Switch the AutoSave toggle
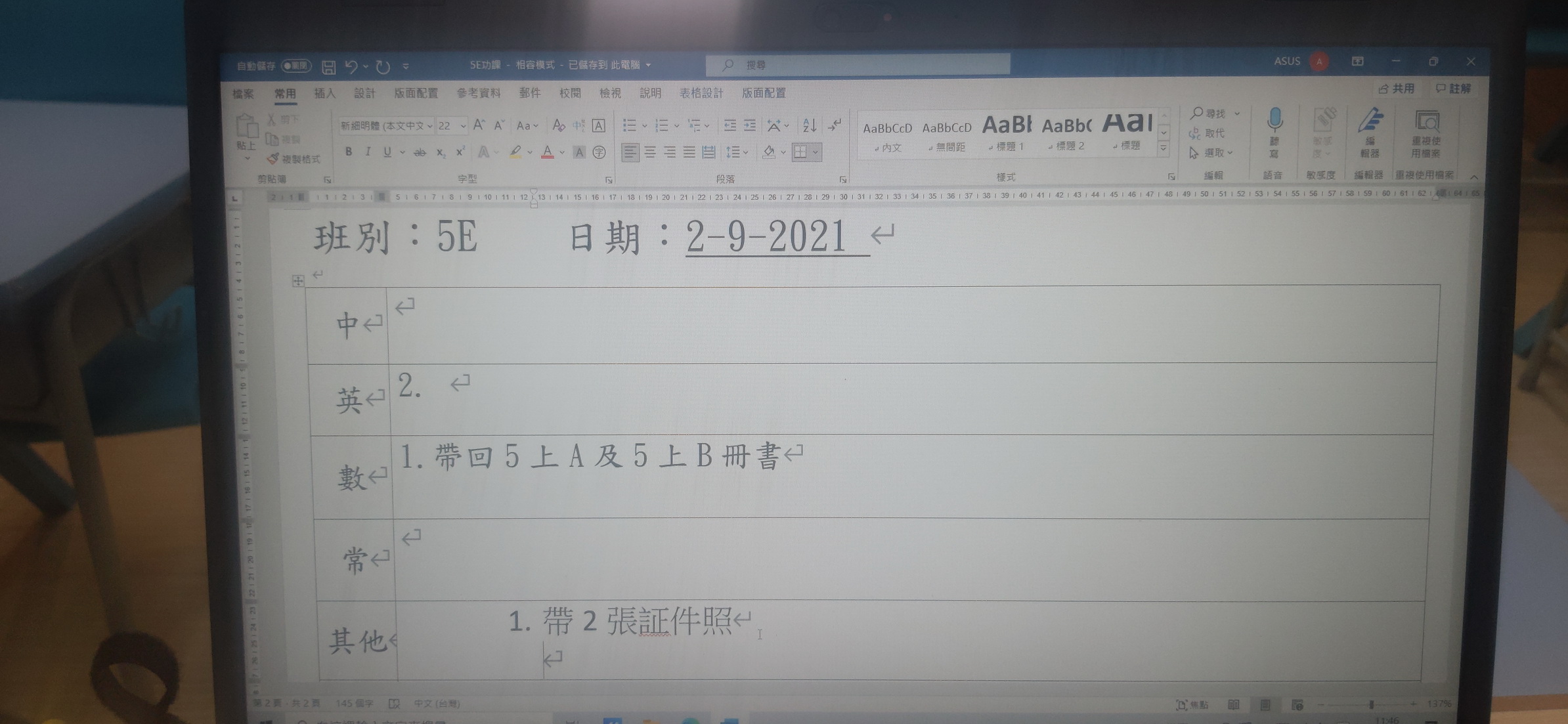Screen dimensions: 1568x724 [295, 66]
